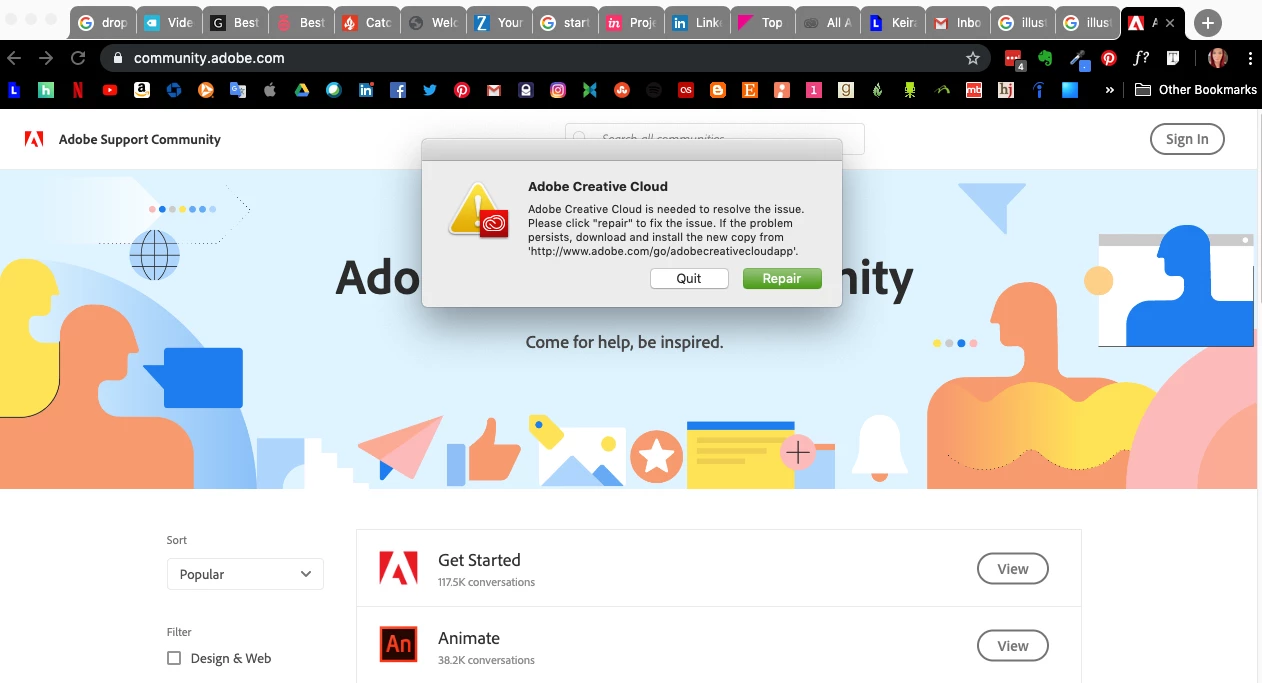Open the Apple logo bookmark

[270, 90]
